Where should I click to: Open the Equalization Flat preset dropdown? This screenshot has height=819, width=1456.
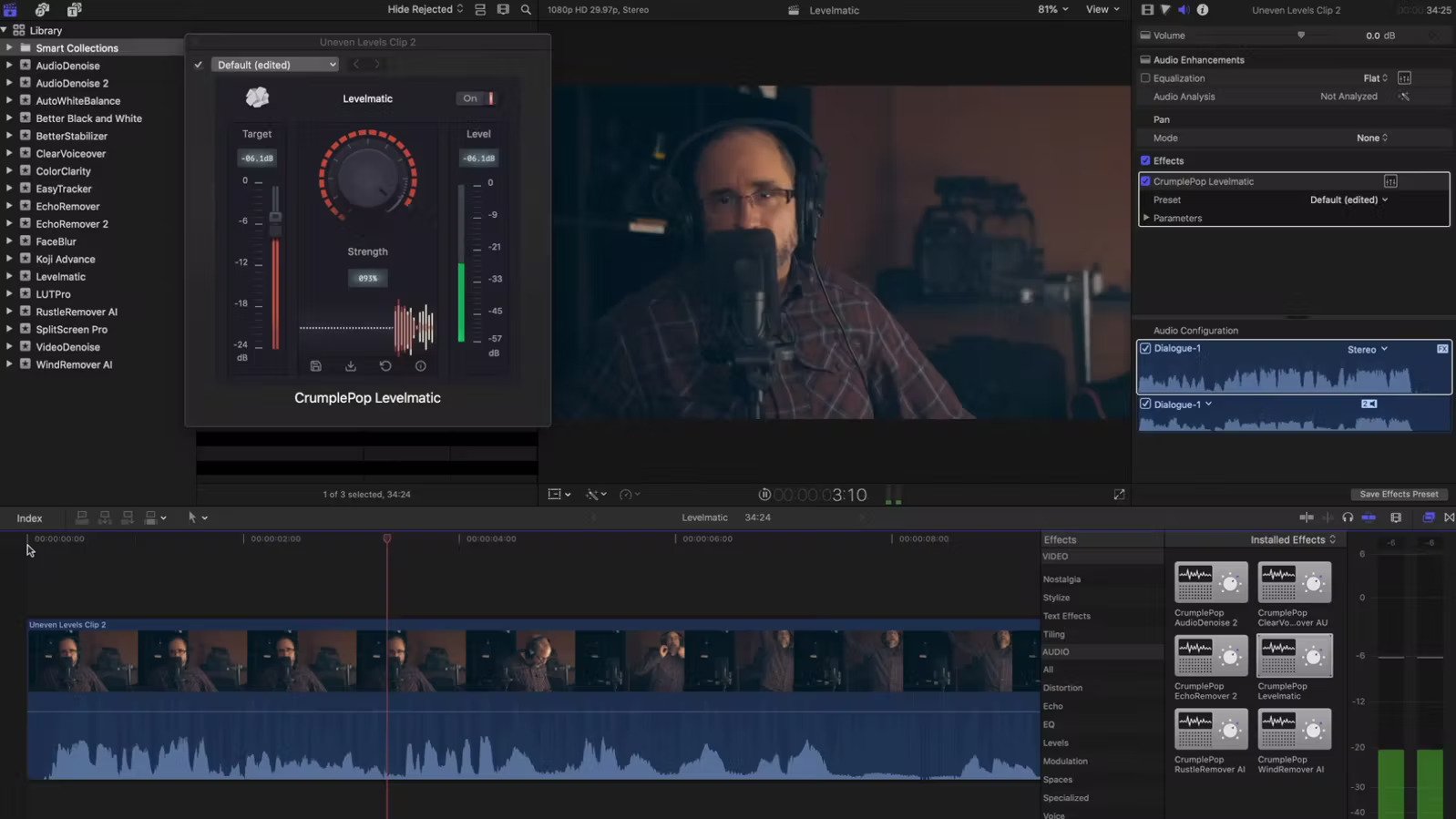[x=1375, y=78]
